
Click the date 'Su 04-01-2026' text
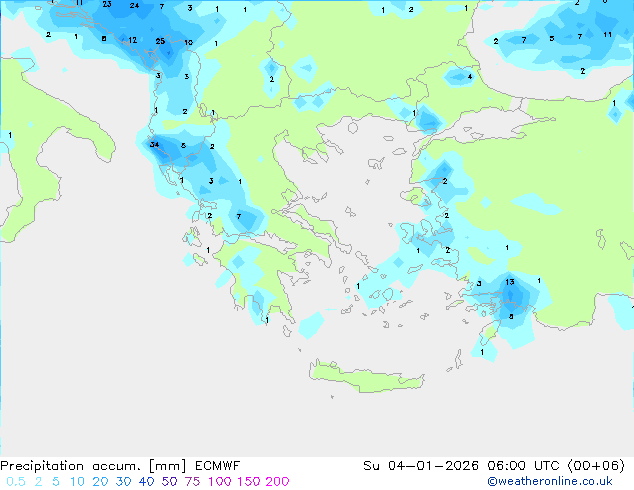[421, 466]
